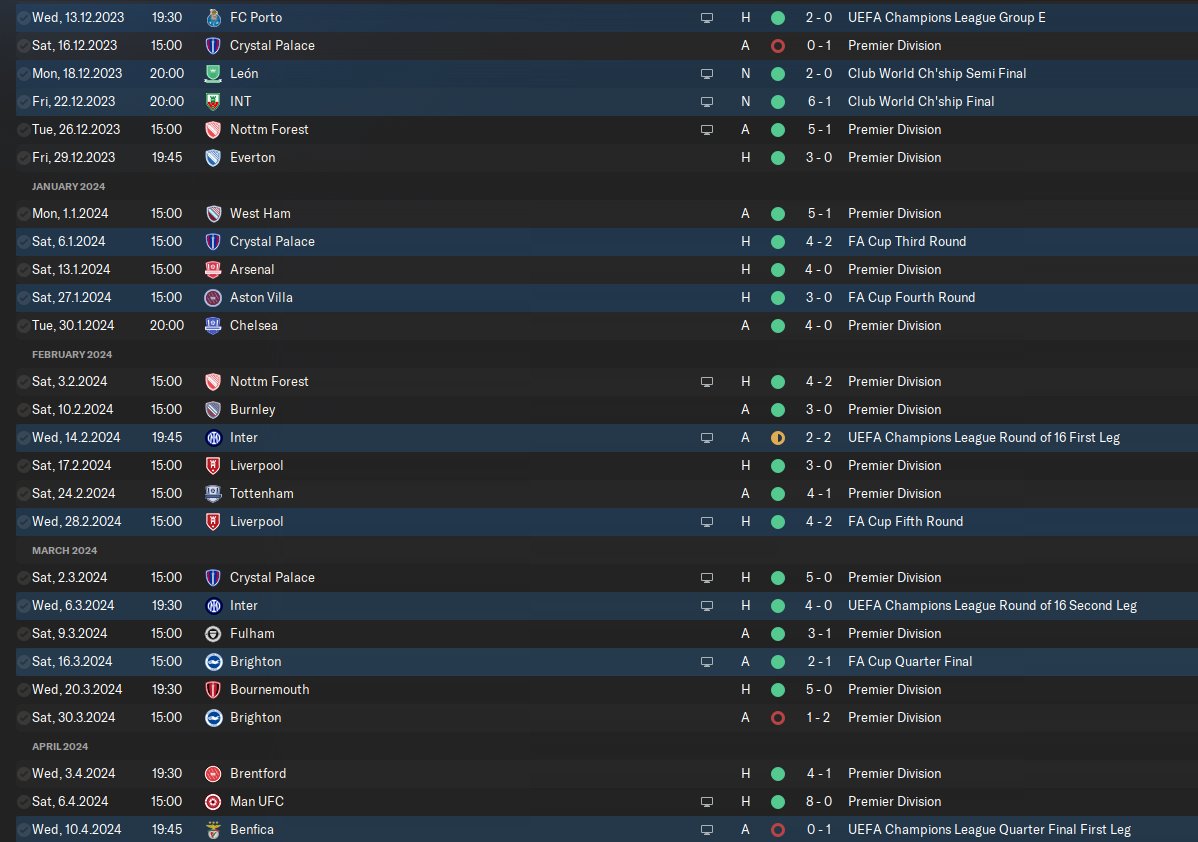
Task: Click the Tottenham club badge
Action: tap(213, 494)
